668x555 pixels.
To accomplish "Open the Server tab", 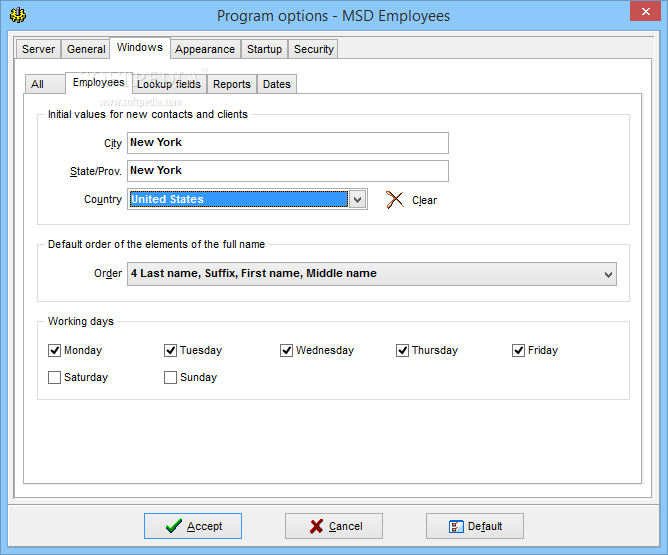I will point(38,49).
